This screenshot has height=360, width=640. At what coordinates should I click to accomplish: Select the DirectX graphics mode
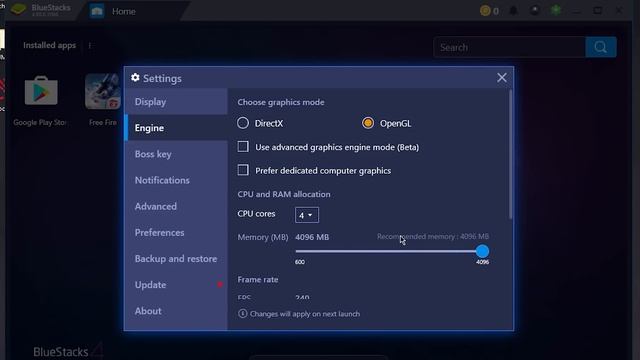[x=243, y=123]
